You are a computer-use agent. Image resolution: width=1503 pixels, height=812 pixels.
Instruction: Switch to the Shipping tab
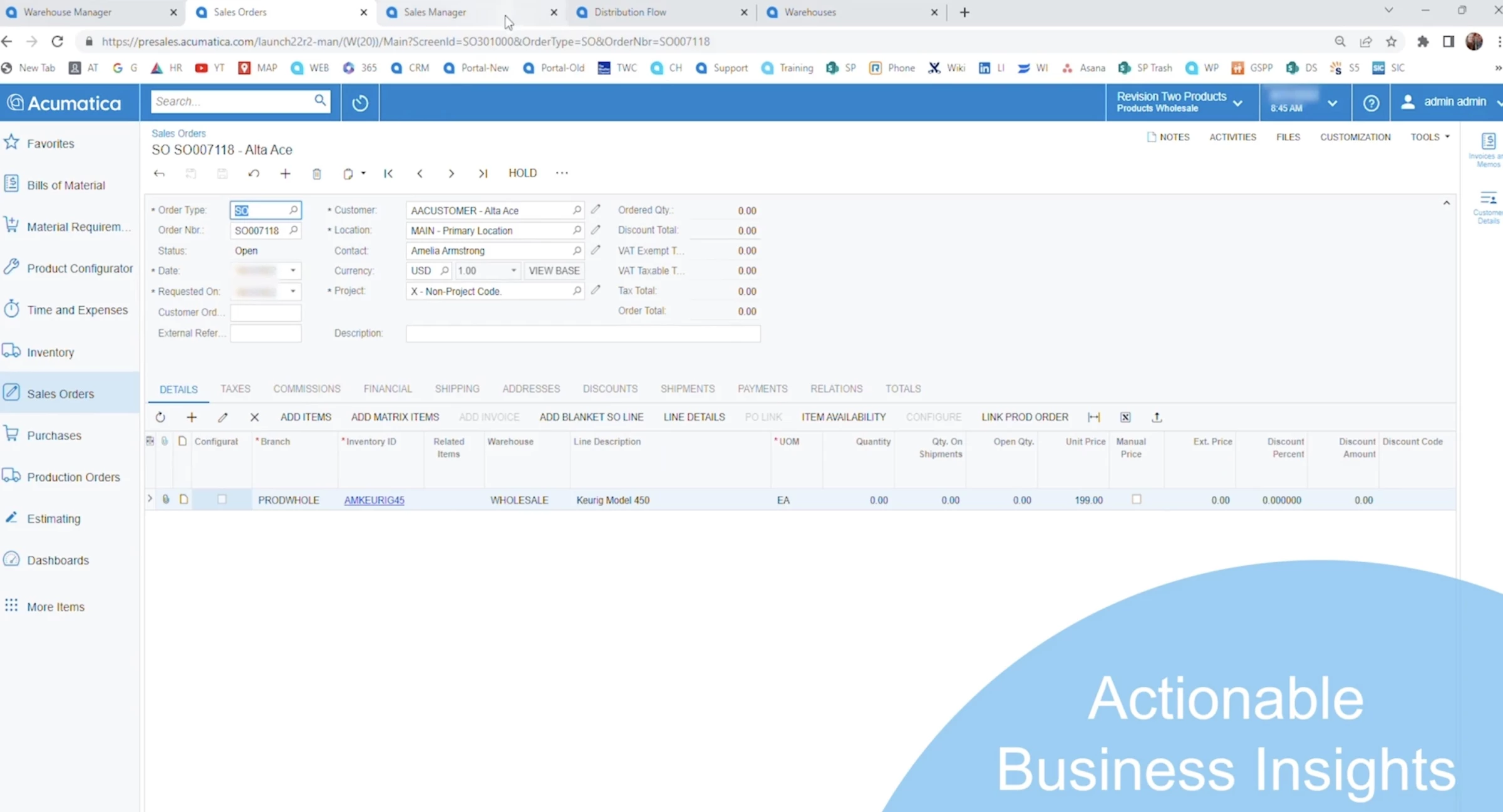click(x=457, y=389)
